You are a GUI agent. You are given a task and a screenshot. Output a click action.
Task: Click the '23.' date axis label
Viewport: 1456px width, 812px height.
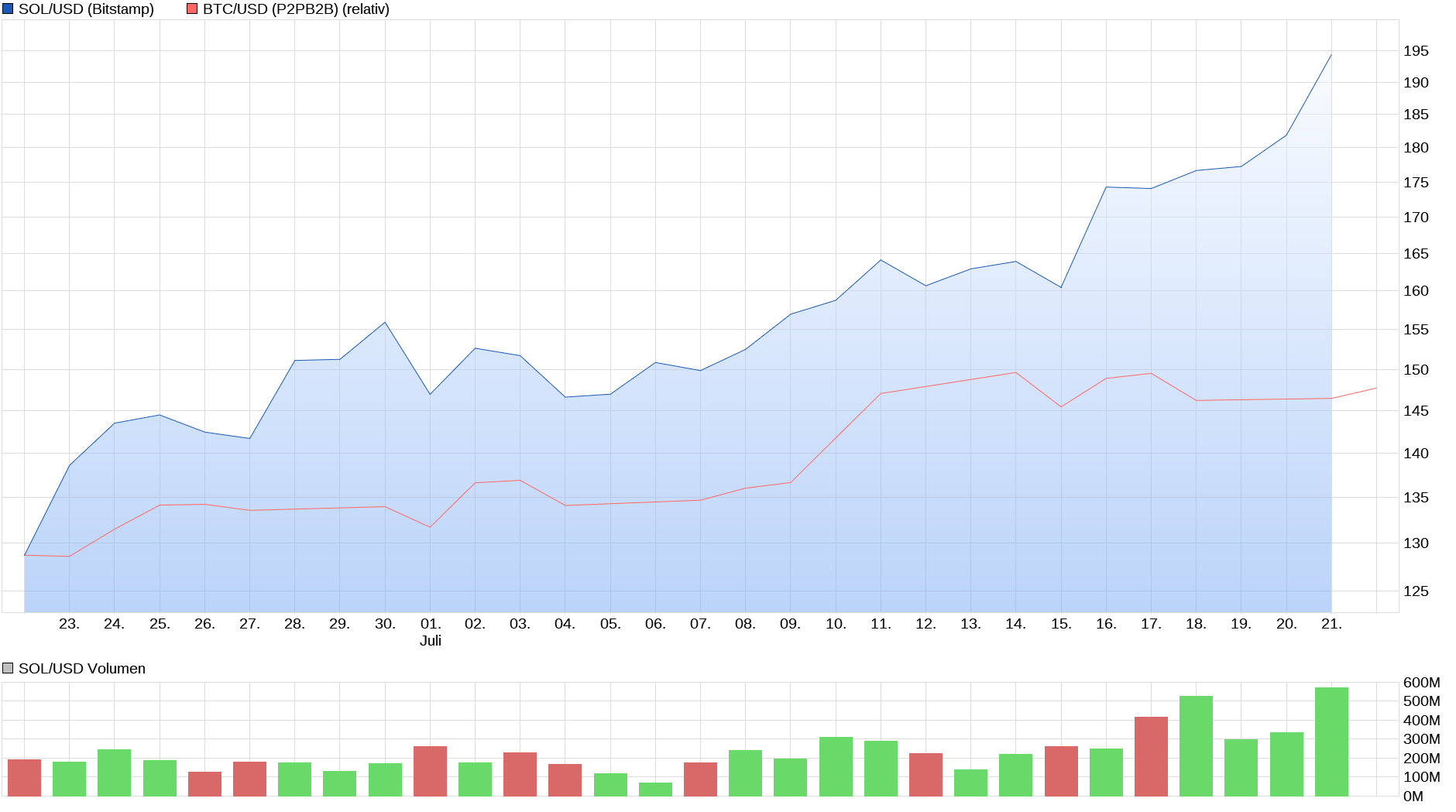click(69, 624)
